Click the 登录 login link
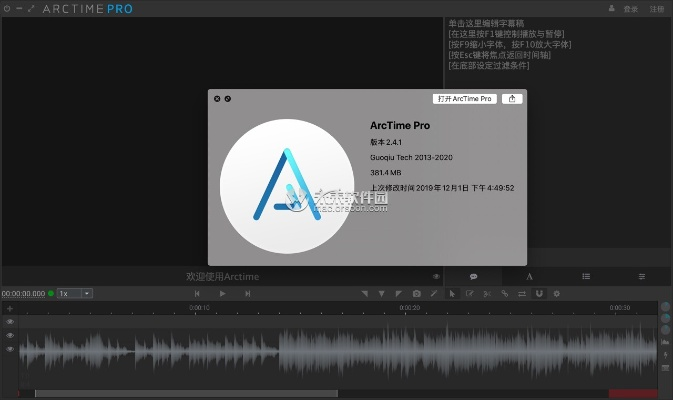The height and width of the screenshot is (400, 673). [x=631, y=9]
